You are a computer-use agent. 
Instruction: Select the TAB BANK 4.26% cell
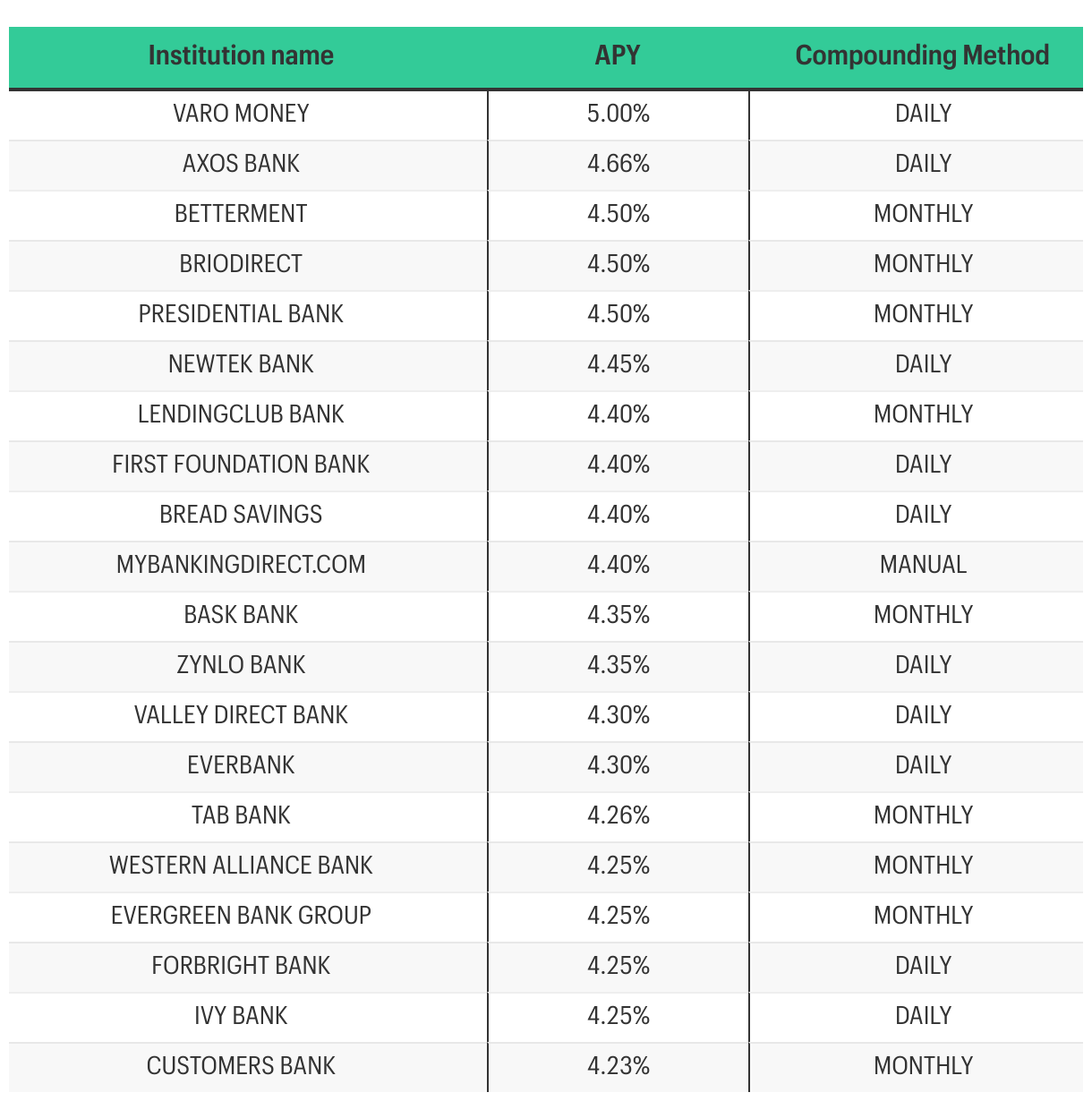coord(619,815)
